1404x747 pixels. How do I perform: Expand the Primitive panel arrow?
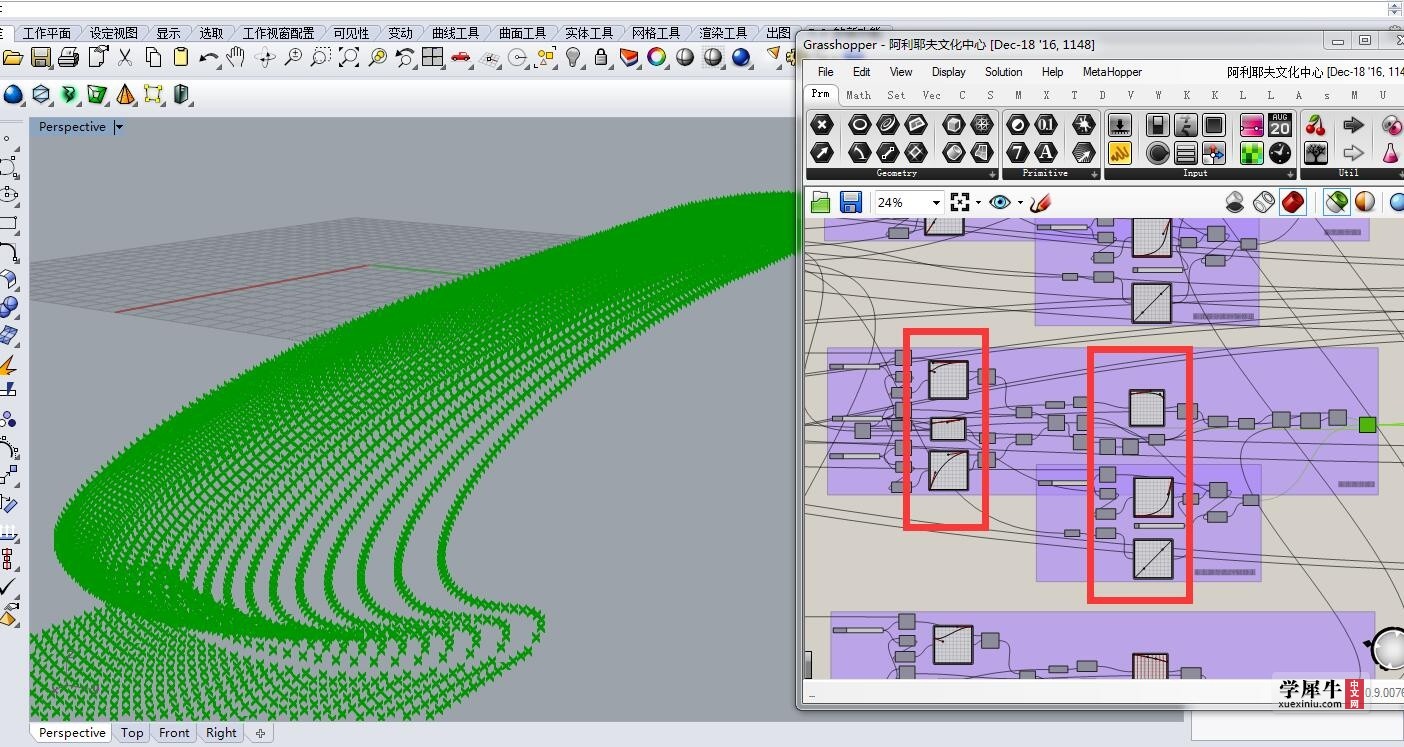pos(1094,174)
